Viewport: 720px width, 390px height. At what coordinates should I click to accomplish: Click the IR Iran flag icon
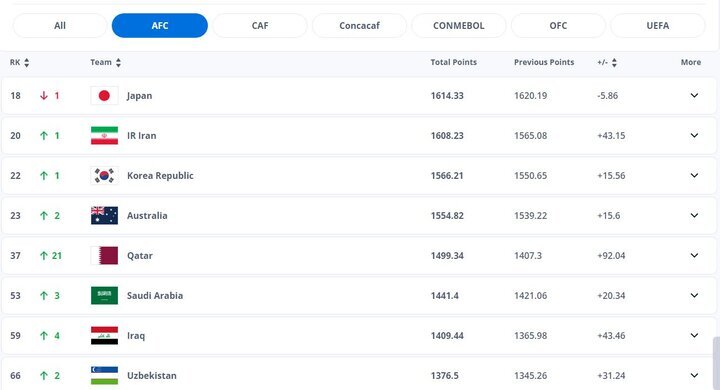pyautogui.click(x=104, y=136)
